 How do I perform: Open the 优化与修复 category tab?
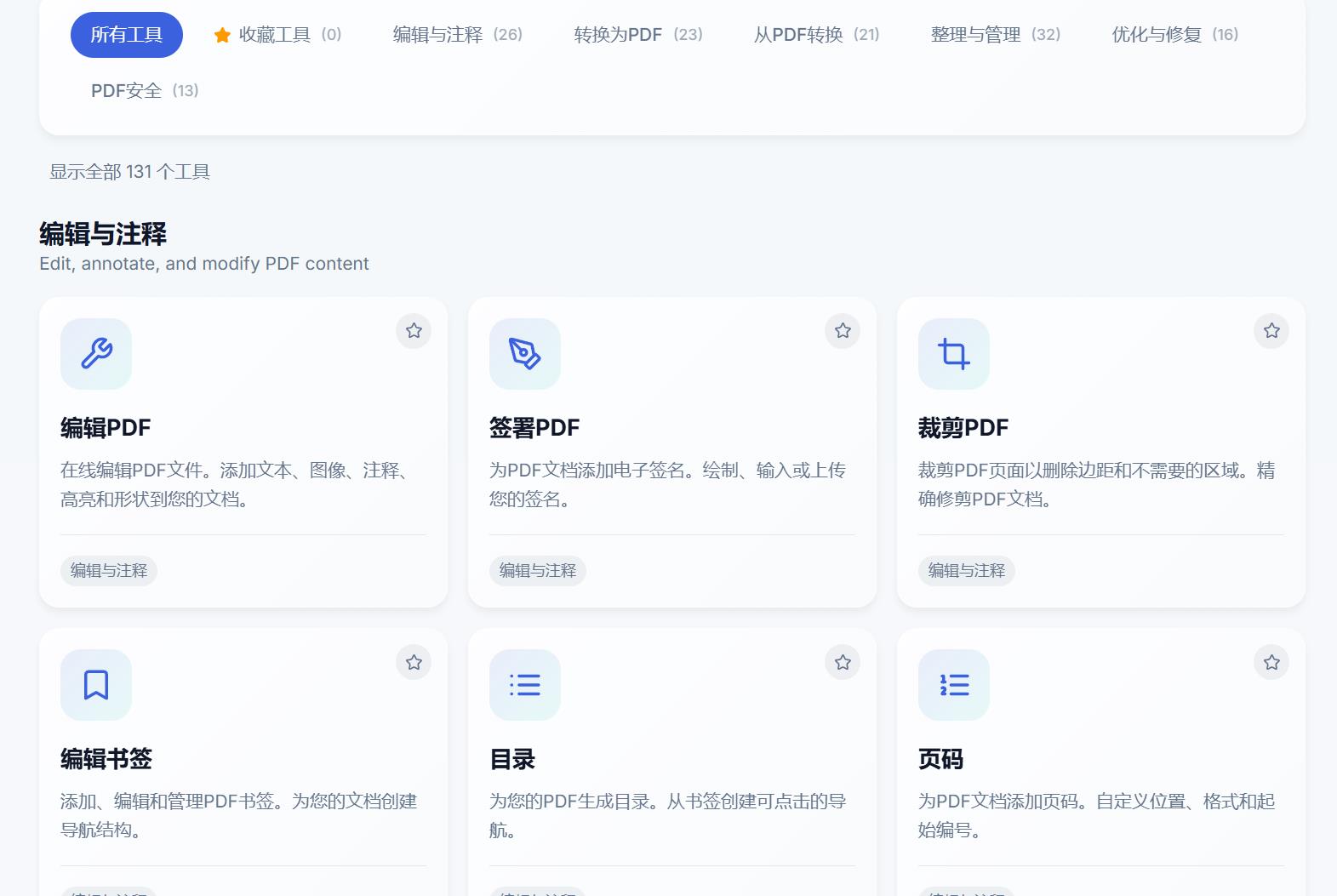click(1175, 35)
